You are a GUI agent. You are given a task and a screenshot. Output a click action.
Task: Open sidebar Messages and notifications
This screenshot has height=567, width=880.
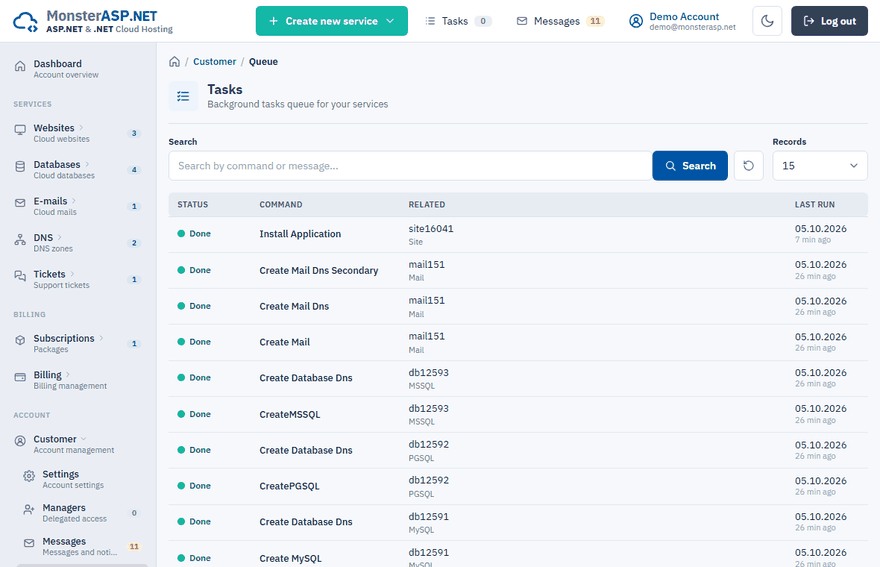(x=82, y=546)
